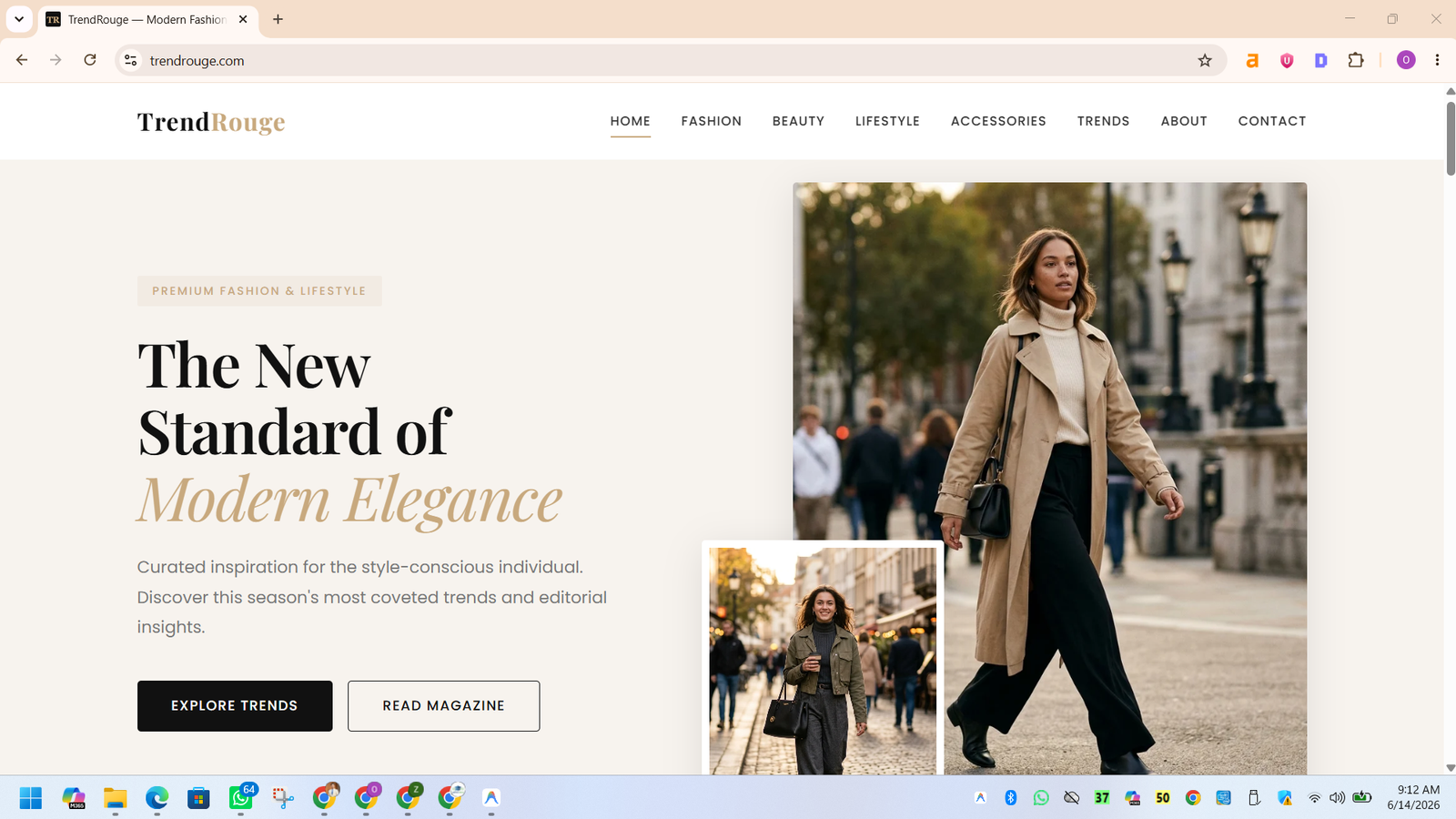Screen dimensions: 1456x819
Task: Open Wi-Fi network settings in tray
Action: [x=1314, y=798]
